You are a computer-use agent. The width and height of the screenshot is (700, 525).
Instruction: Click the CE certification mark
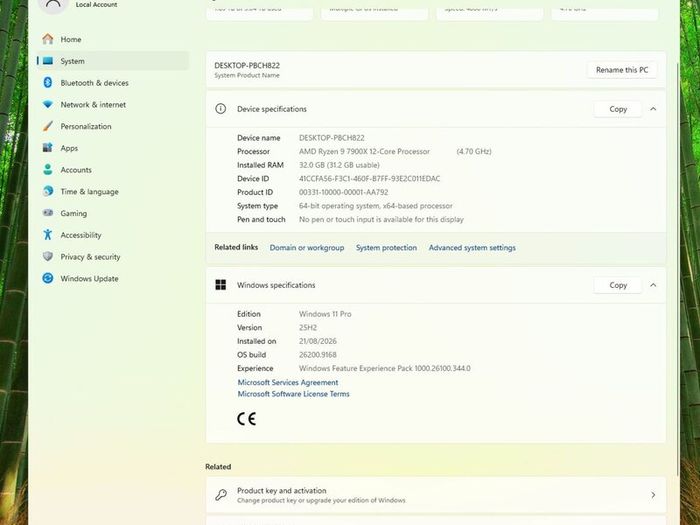(x=246, y=419)
